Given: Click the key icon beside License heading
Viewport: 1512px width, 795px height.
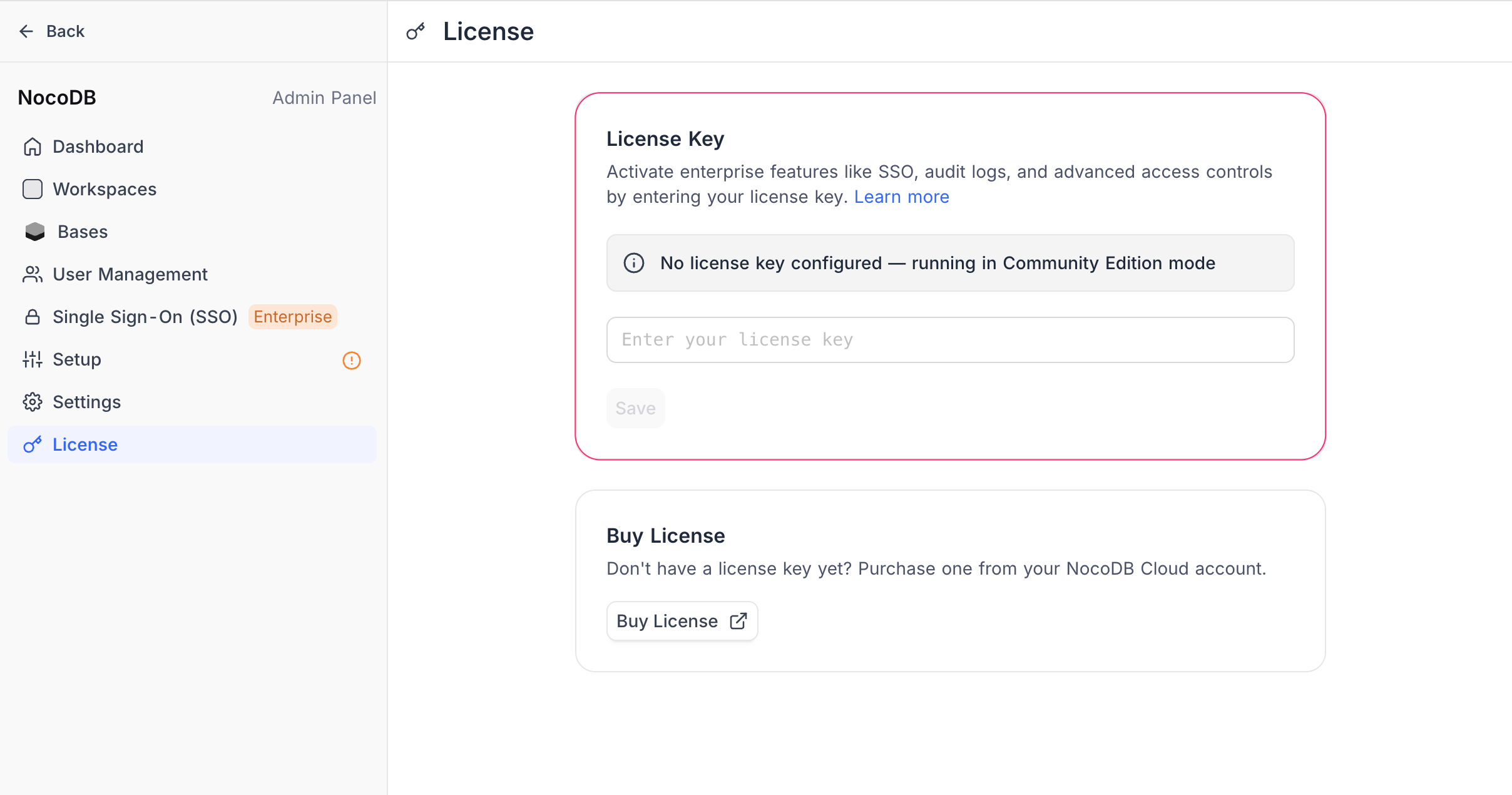Looking at the screenshot, I should coord(416,31).
